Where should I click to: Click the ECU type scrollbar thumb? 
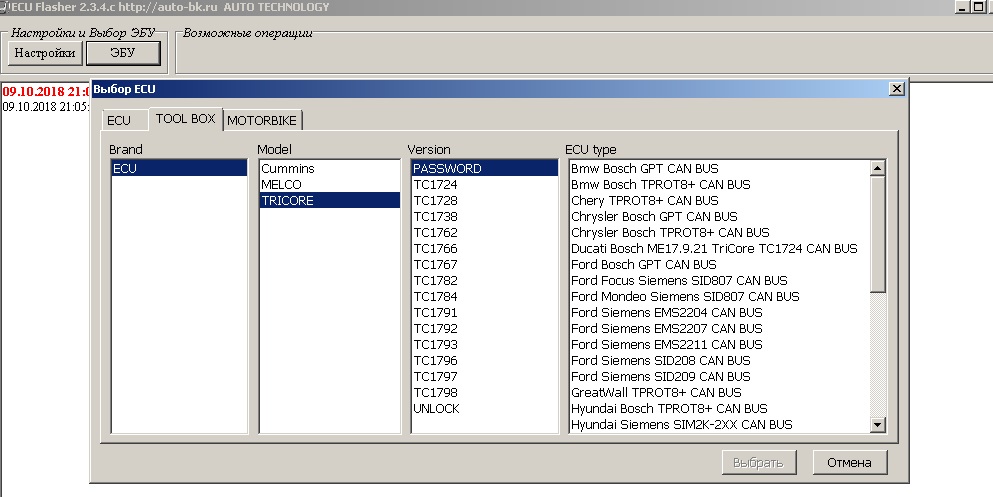(878, 234)
